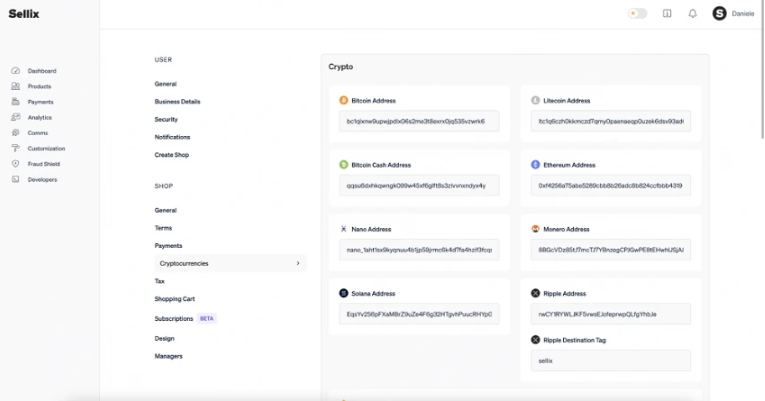Click the notifications bell icon

tap(692, 14)
